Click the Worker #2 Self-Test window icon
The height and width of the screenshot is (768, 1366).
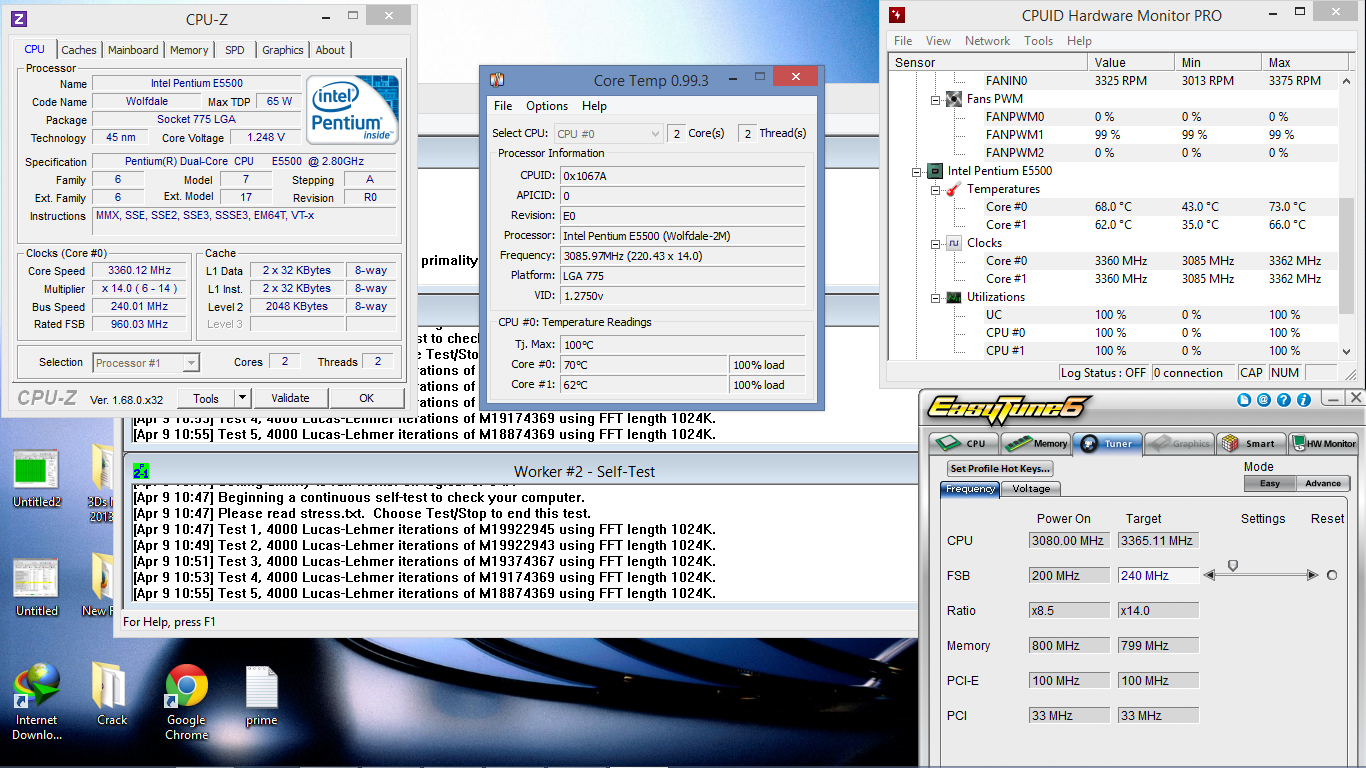(141, 471)
